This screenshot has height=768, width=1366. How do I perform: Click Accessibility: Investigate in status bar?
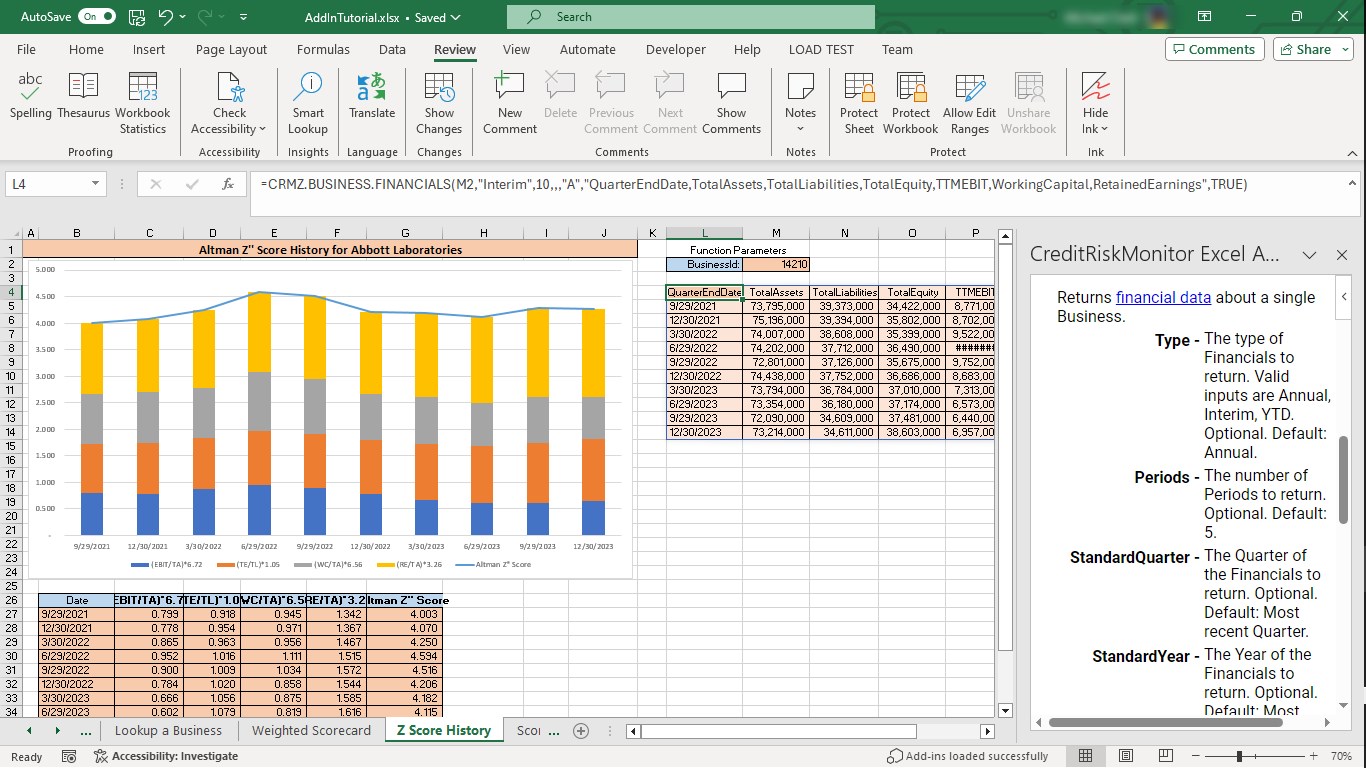(x=165, y=756)
